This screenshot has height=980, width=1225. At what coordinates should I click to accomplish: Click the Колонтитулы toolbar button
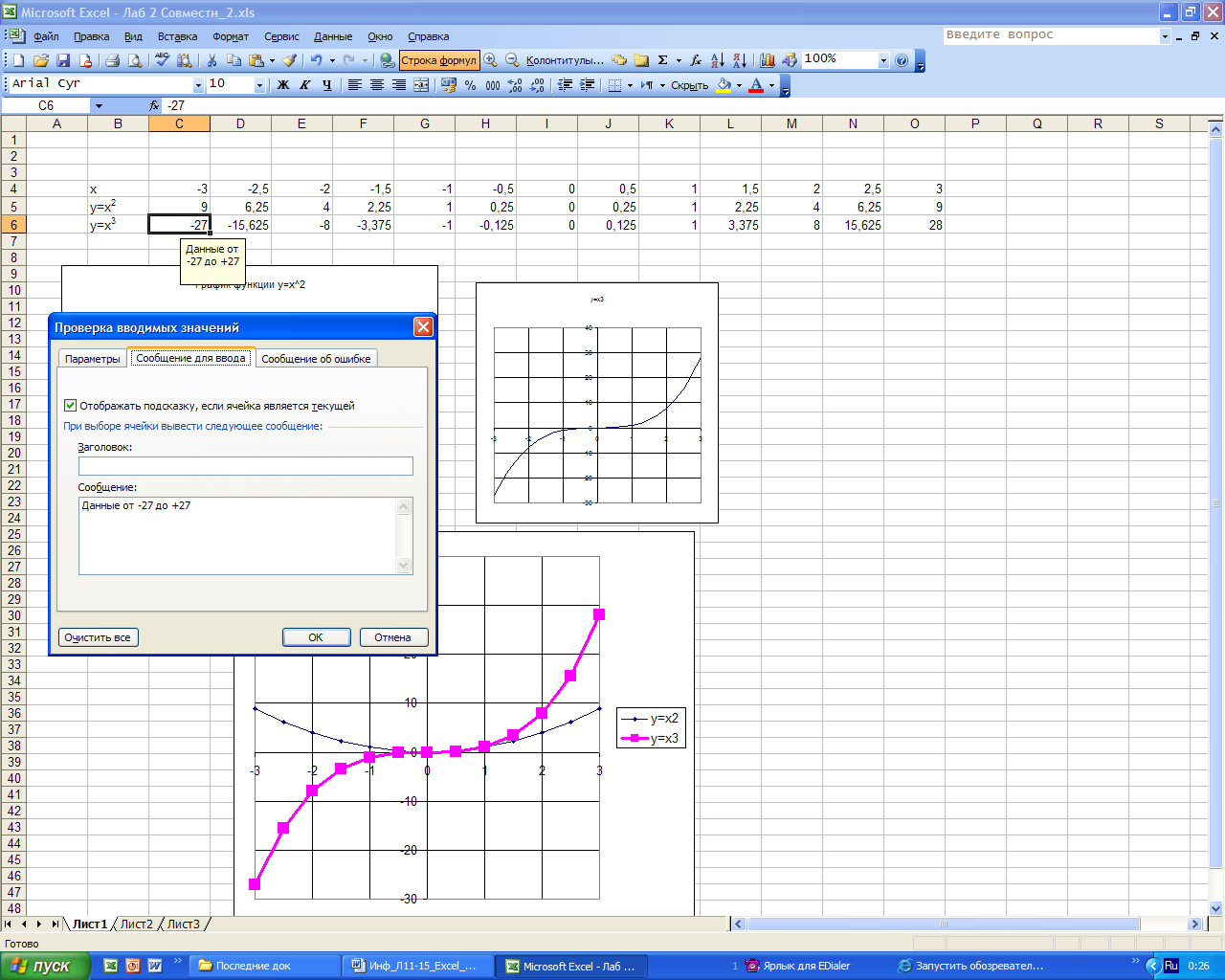tap(565, 60)
